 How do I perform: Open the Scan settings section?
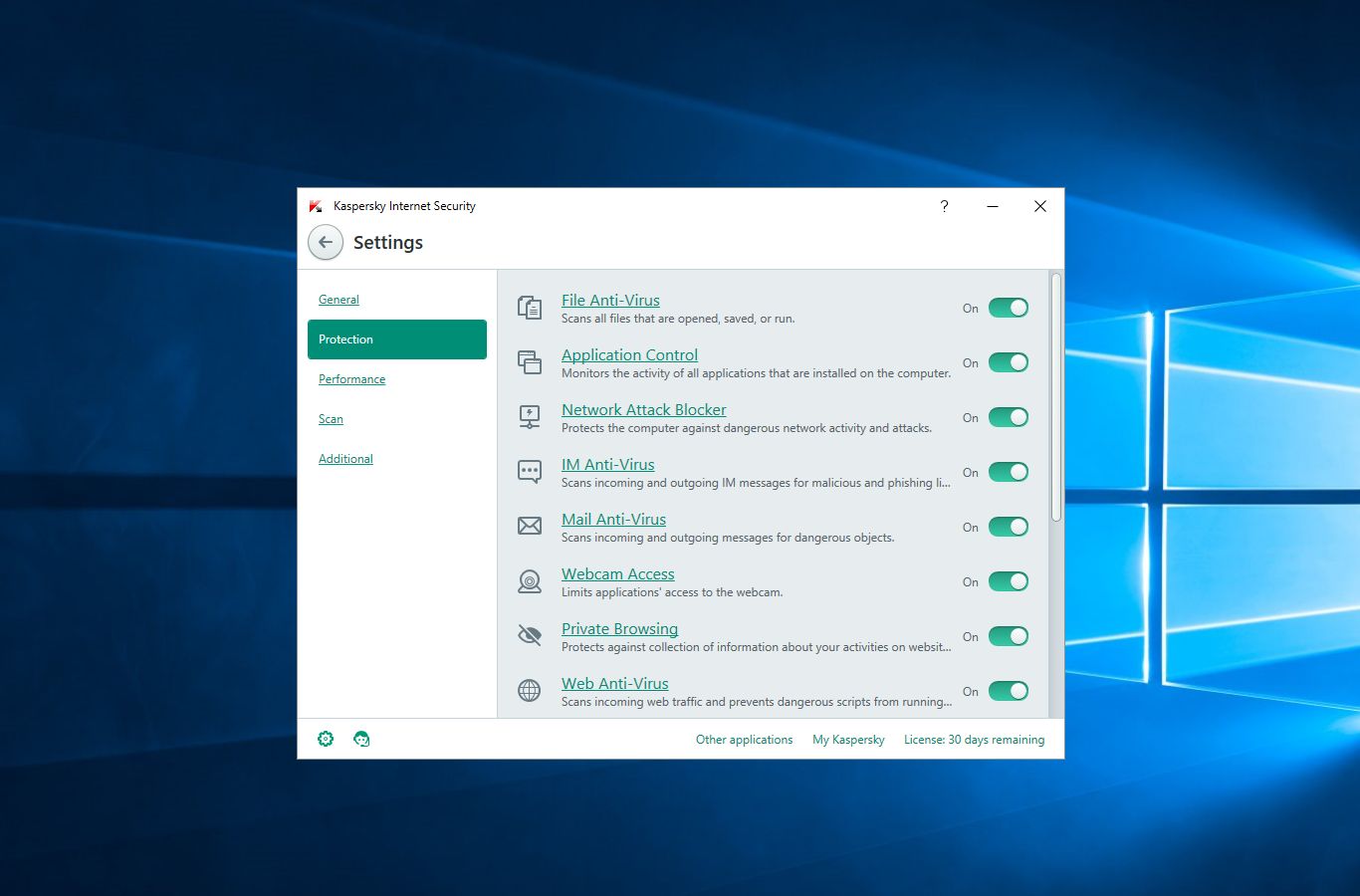point(331,419)
